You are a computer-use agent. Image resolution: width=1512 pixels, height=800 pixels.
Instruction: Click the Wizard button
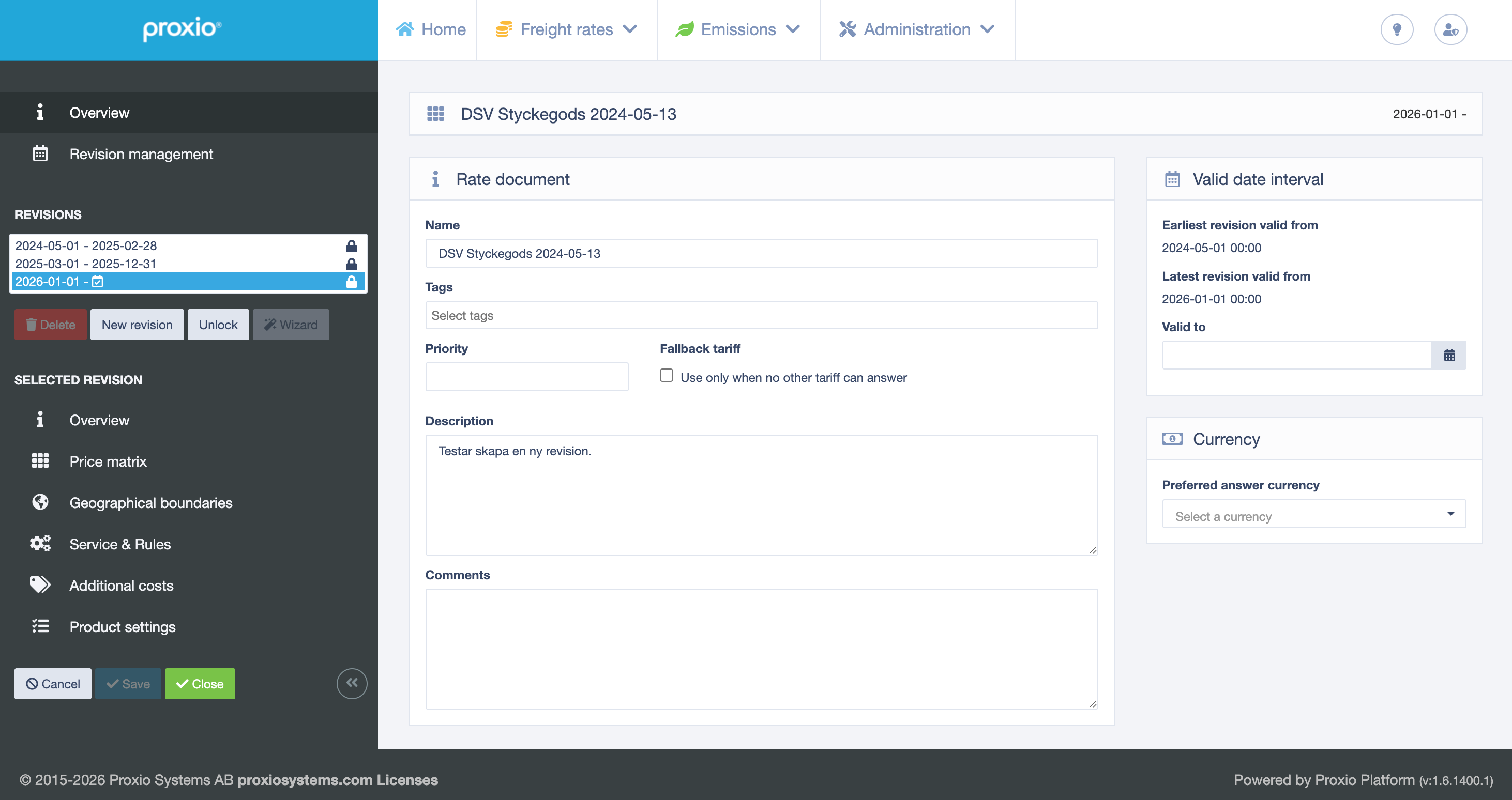coord(291,325)
